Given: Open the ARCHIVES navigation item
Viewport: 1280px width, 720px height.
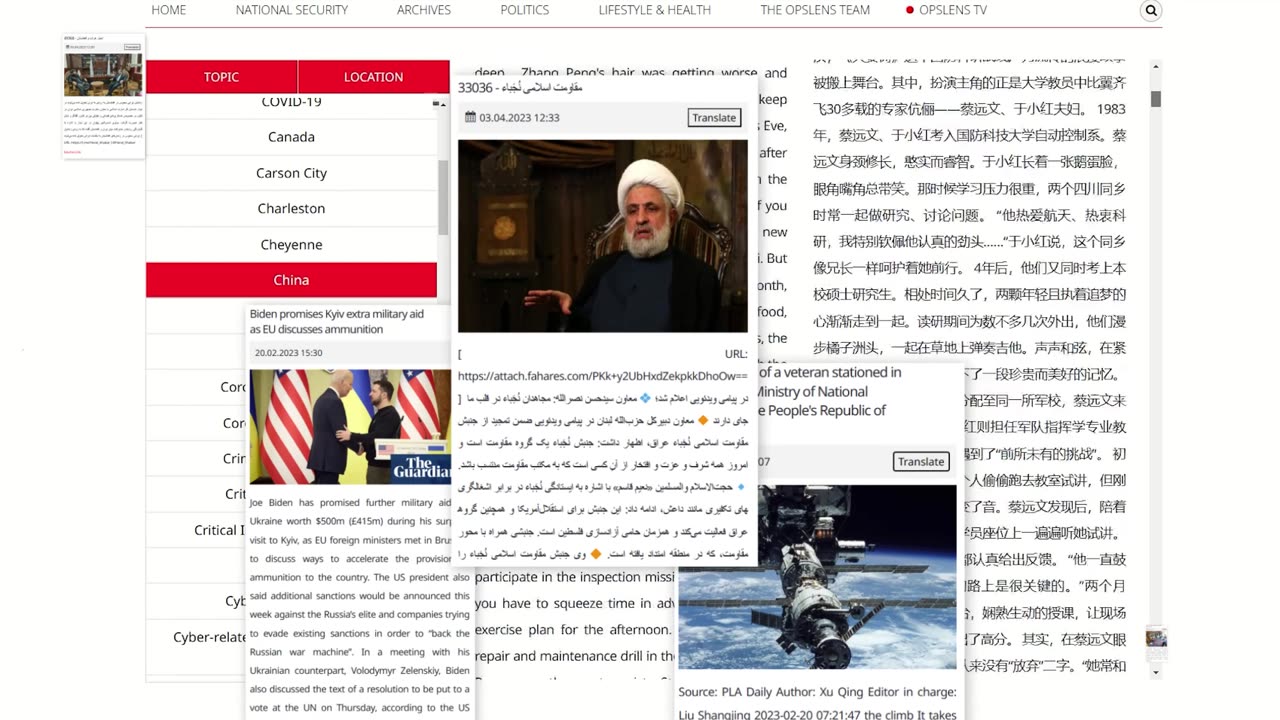Looking at the screenshot, I should 424,10.
